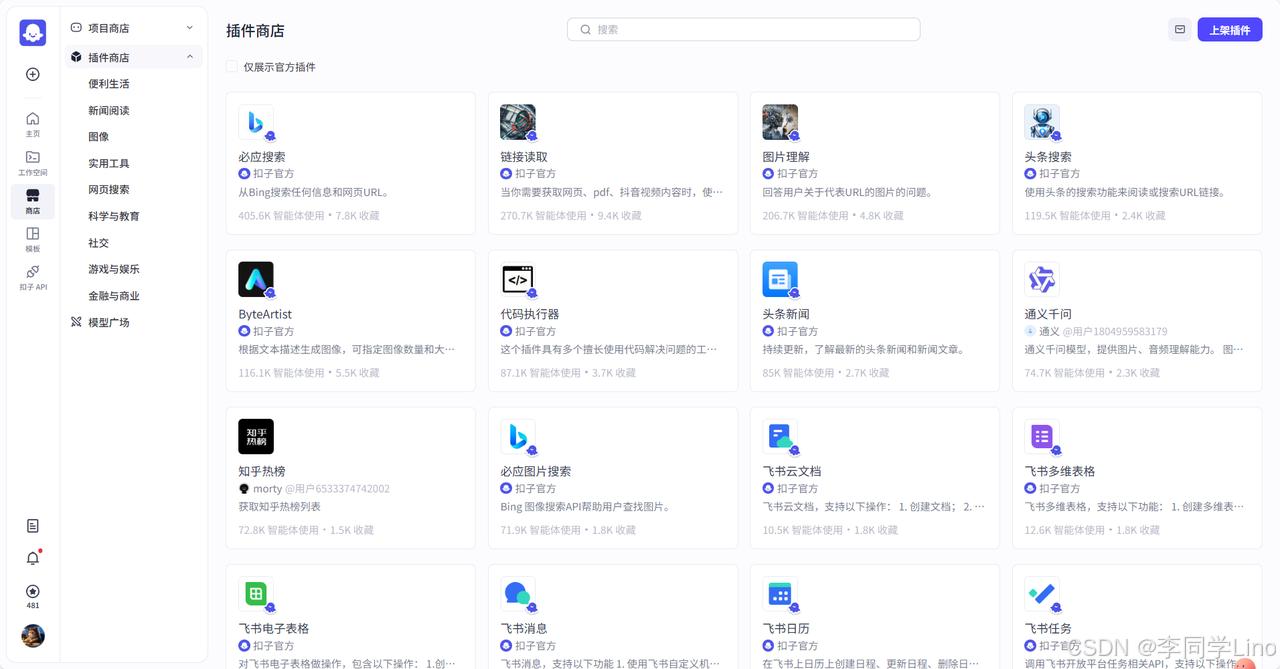1280x669 pixels.
Task: Select the 图像 category
Action: tap(98, 137)
